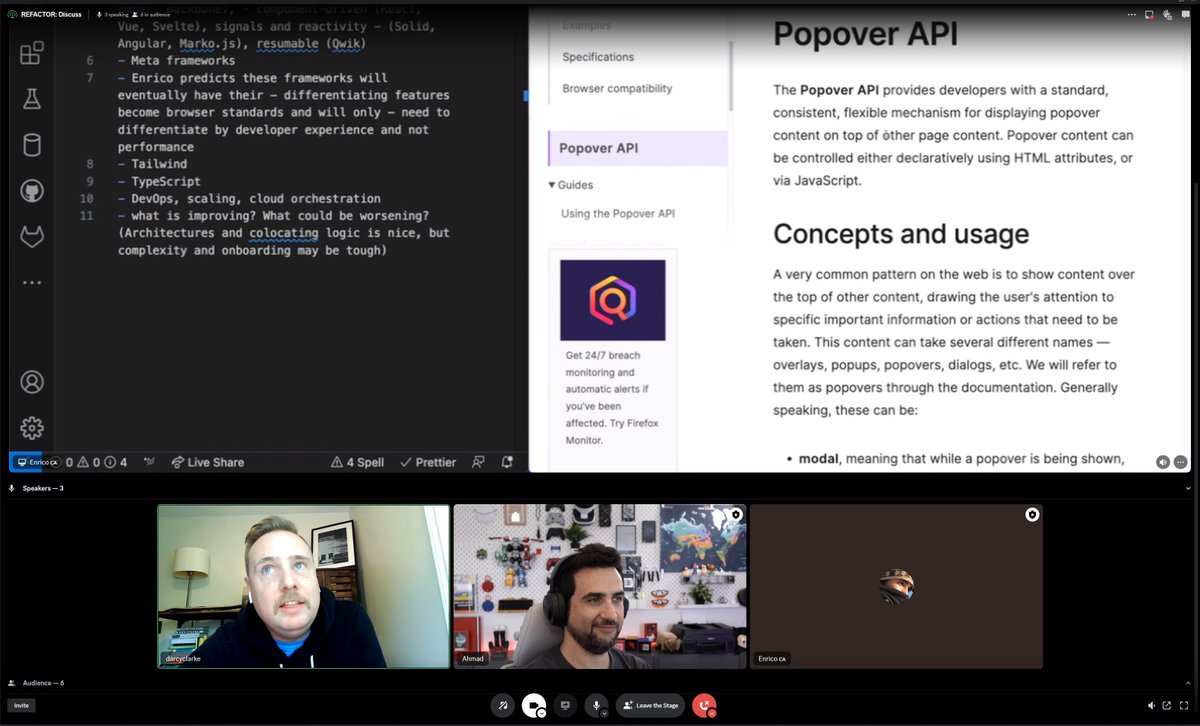Select the GitHub icon in the sidebar
This screenshot has height=726, width=1200.
[x=31, y=190]
